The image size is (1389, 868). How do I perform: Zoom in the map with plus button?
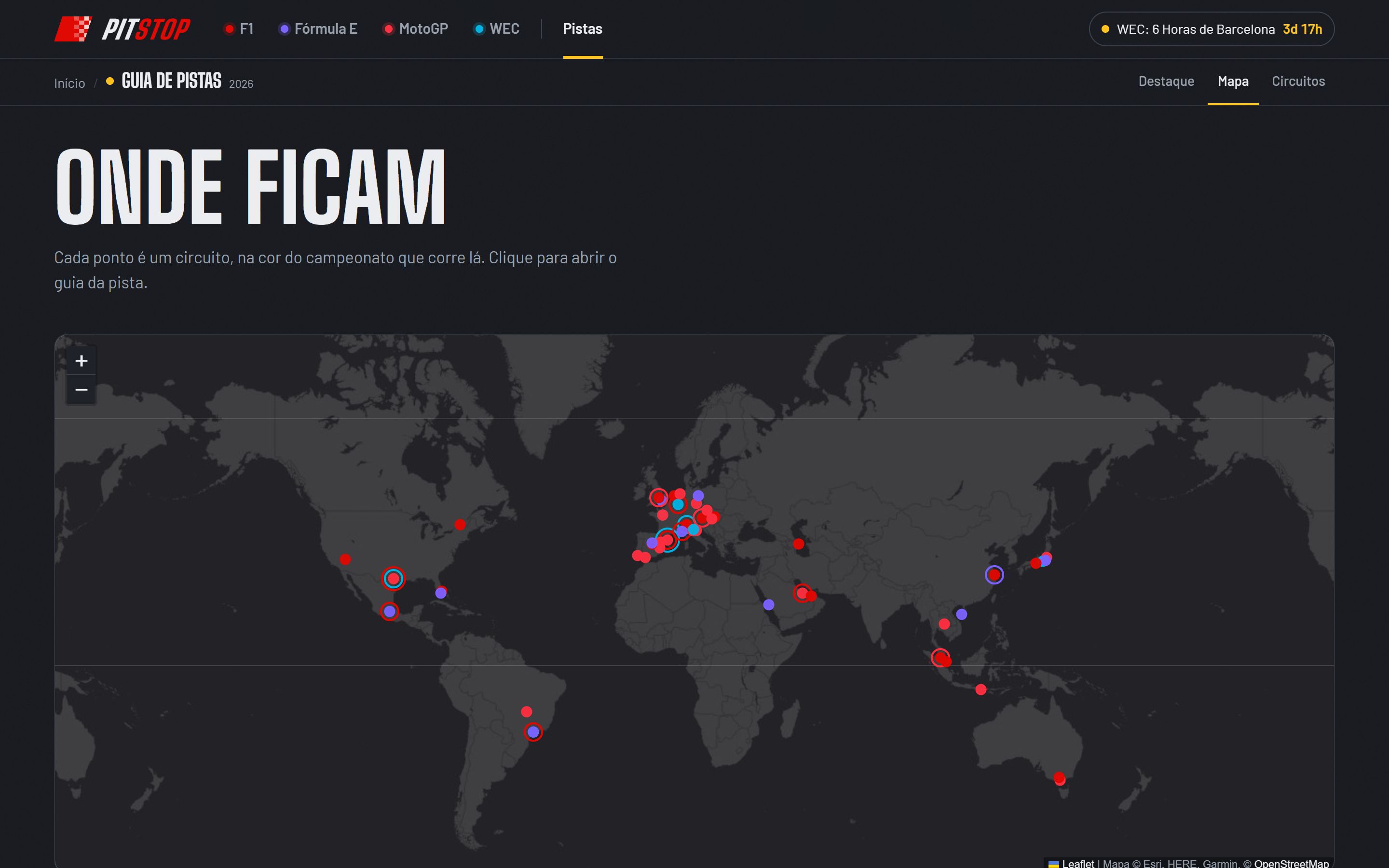coord(81,361)
